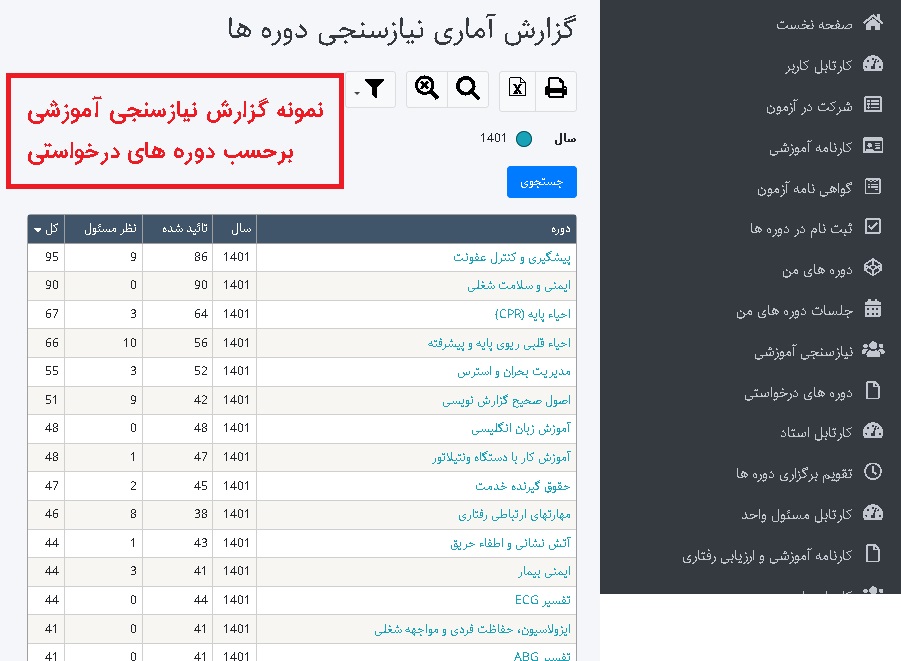This screenshot has height=661, width=901.
Task: Print the report with printer icon
Action: tap(556, 89)
